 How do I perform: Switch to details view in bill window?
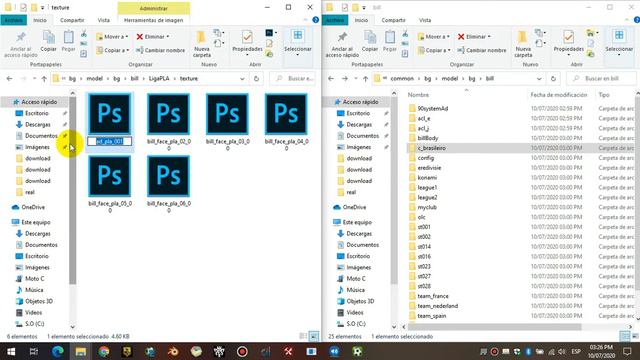[x=625, y=336]
